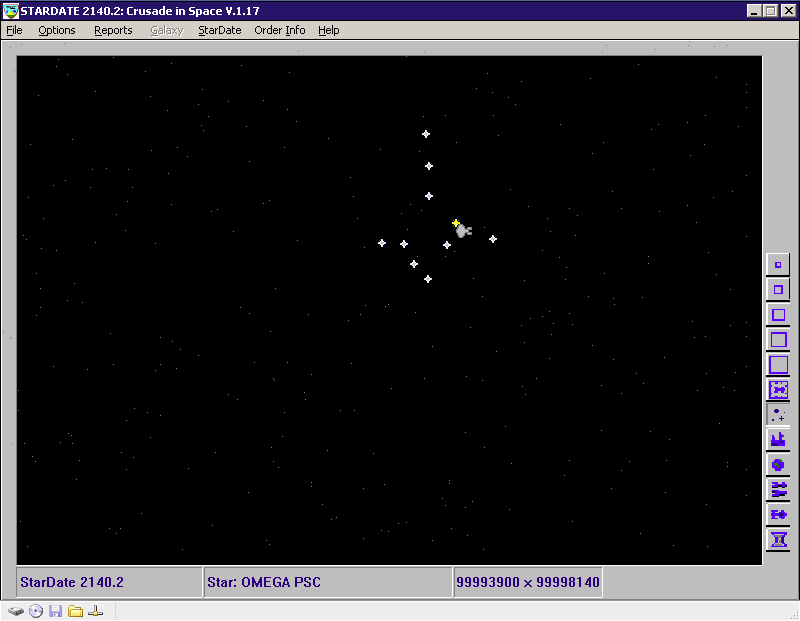Click the hourglass end turn icon
The height and width of the screenshot is (621, 800).
coord(778,539)
